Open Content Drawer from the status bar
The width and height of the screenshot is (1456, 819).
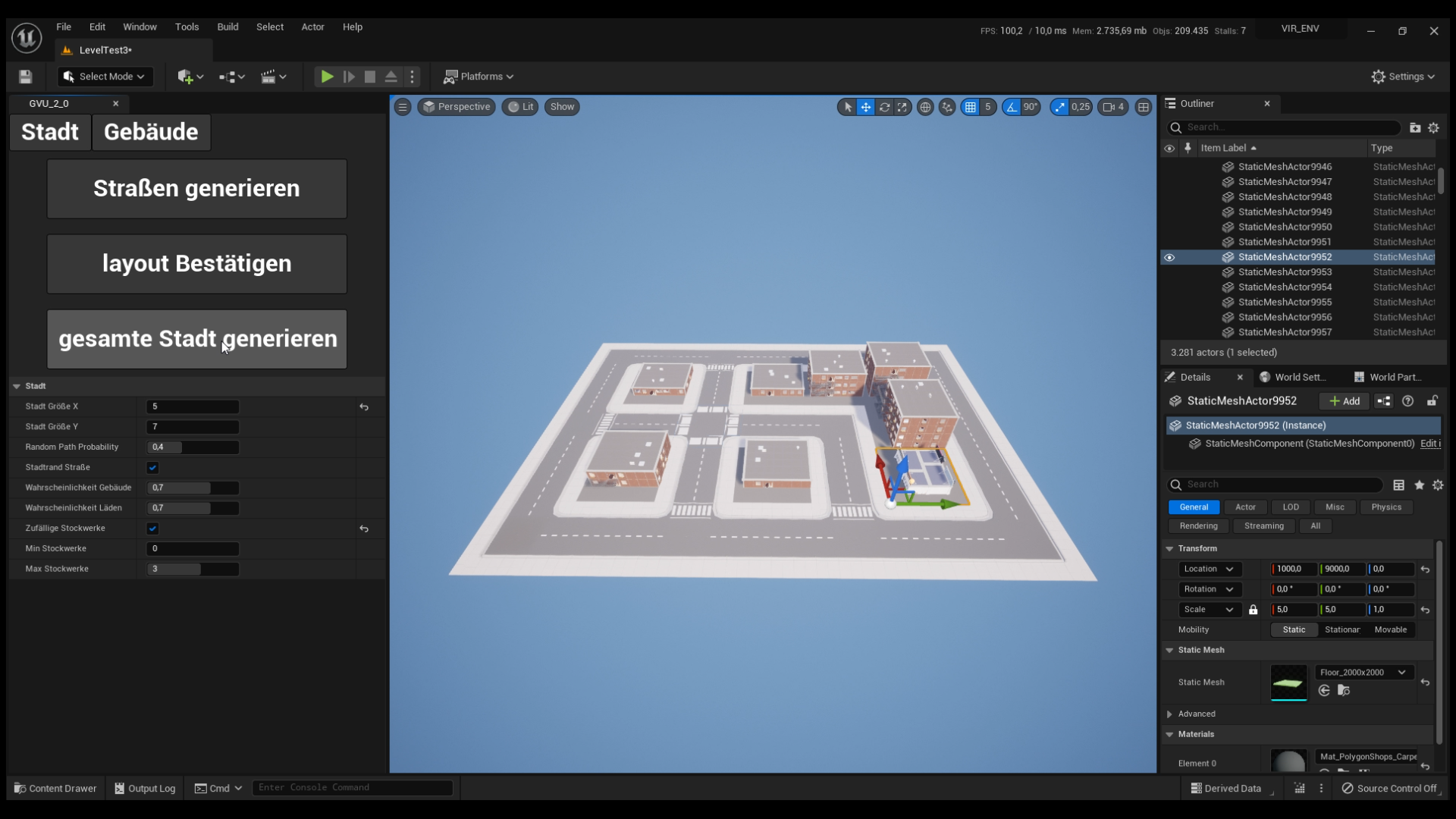[55, 788]
